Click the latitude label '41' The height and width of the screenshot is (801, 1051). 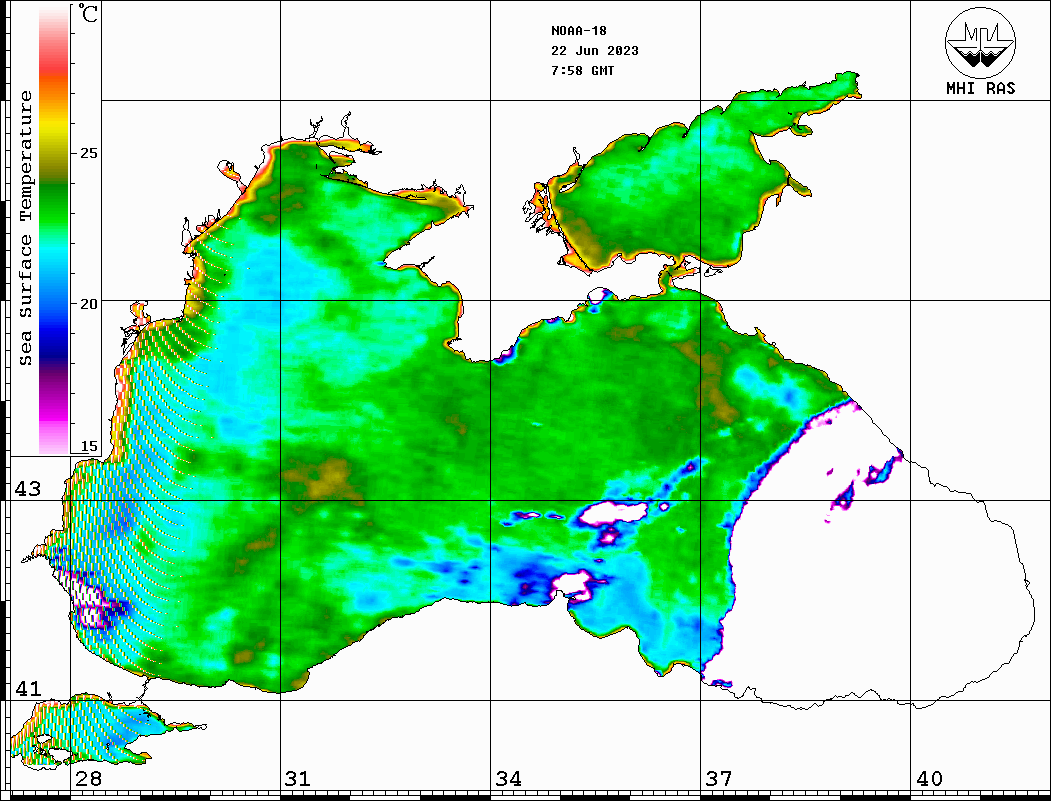[28, 688]
